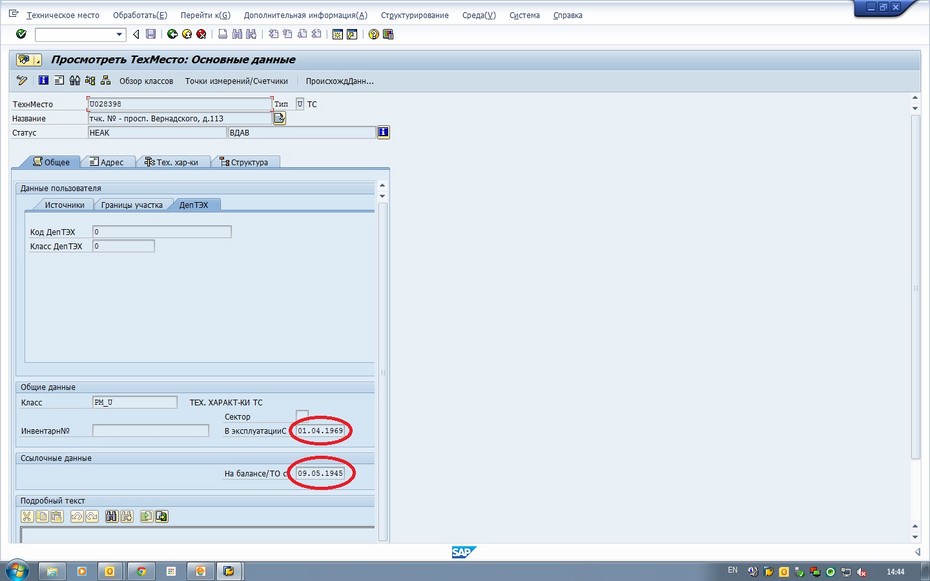Click the ИнвентарнNº input field

[150, 431]
